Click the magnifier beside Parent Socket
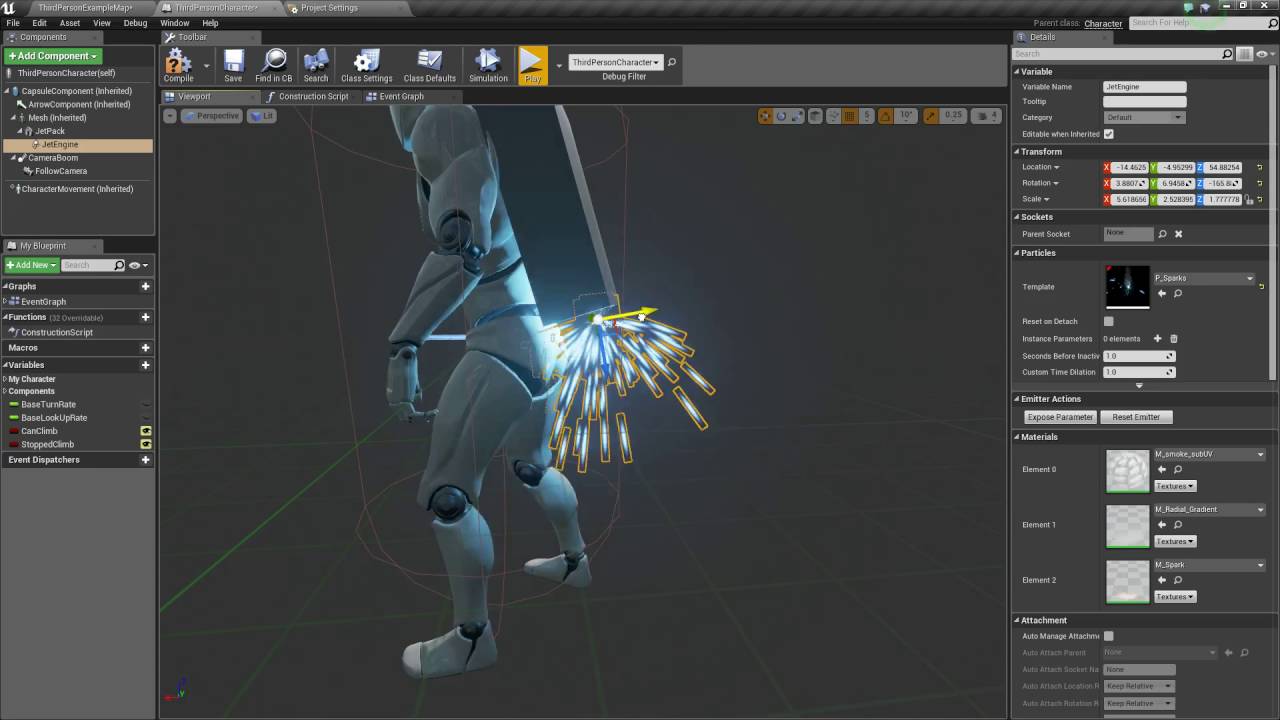Viewport: 1280px width, 720px height. pyautogui.click(x=1162, y=234)
